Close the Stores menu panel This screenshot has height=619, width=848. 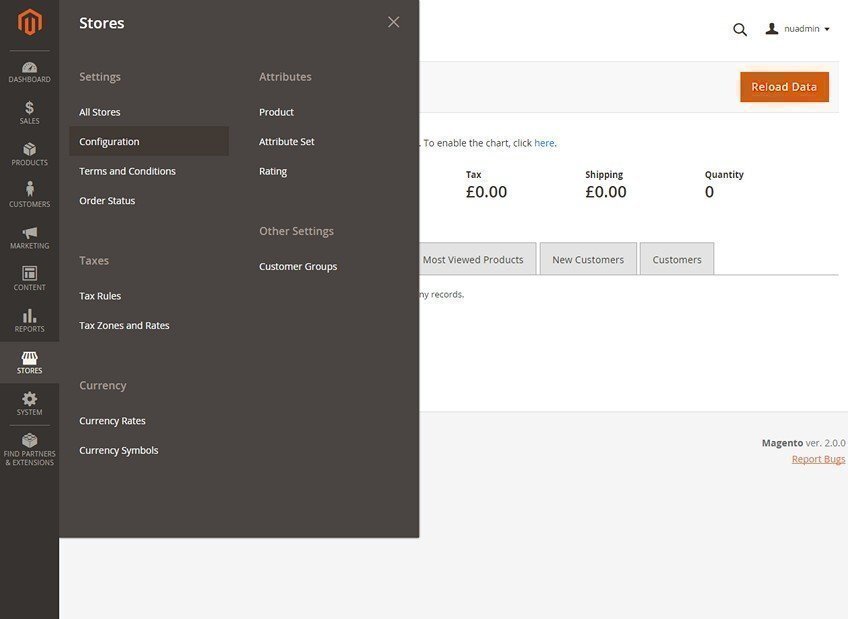[x=394, y=22]
